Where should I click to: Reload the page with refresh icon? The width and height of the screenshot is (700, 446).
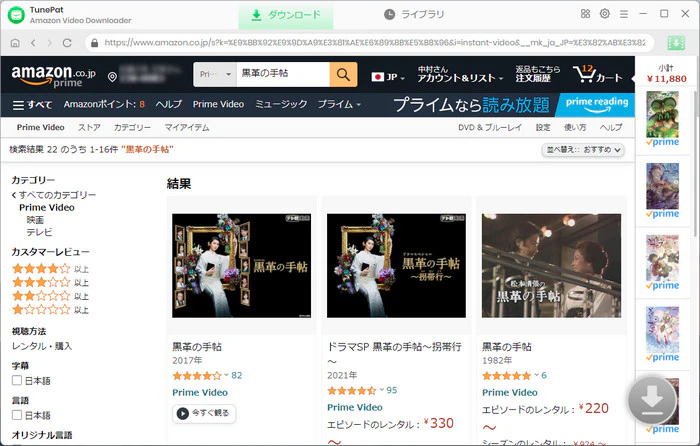click(67, 43)
